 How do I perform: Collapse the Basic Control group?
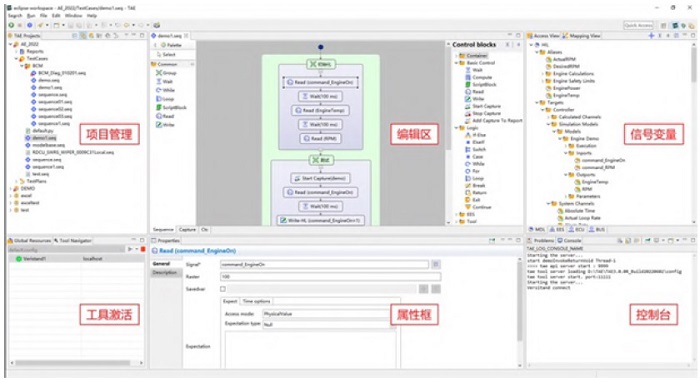456,63
